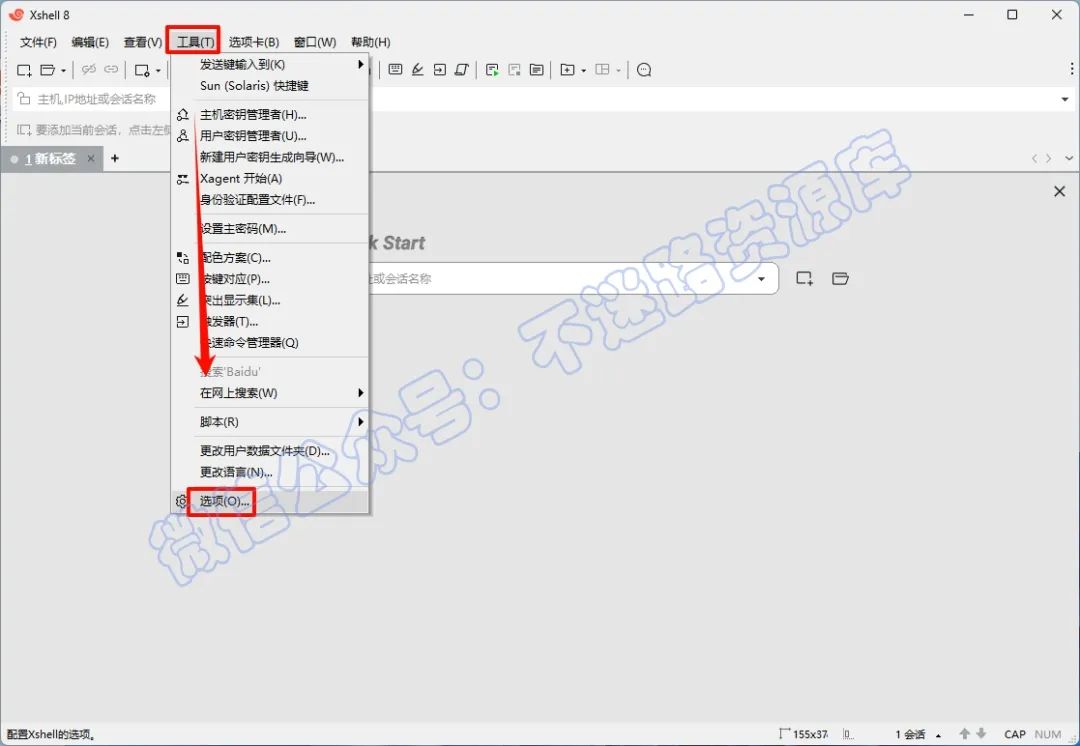Image resolution: width=1080 pixels, height=746 pixels.
Task: Choose 更改用户数据文件夹(D)... menu item
Action: tap(270, 451)
